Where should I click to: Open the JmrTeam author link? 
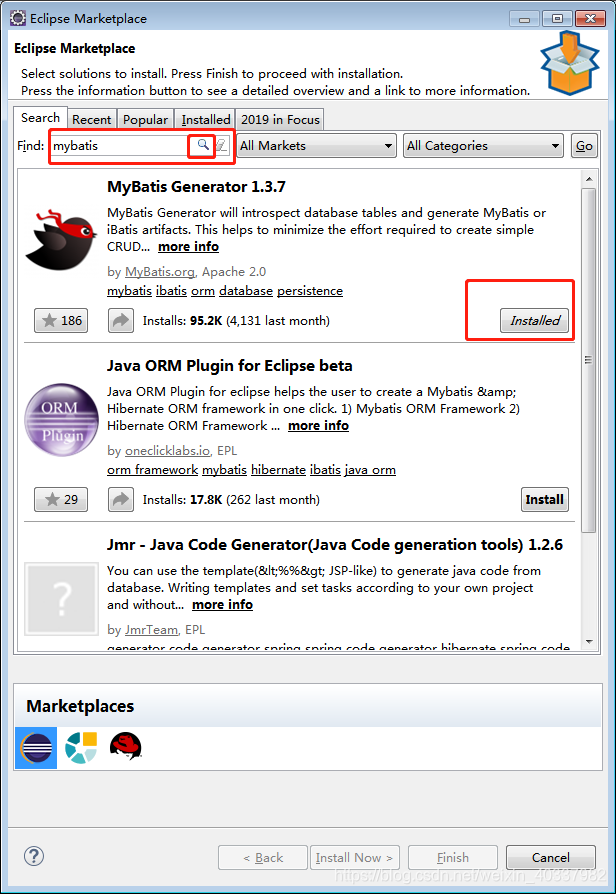tap(151, 630)
